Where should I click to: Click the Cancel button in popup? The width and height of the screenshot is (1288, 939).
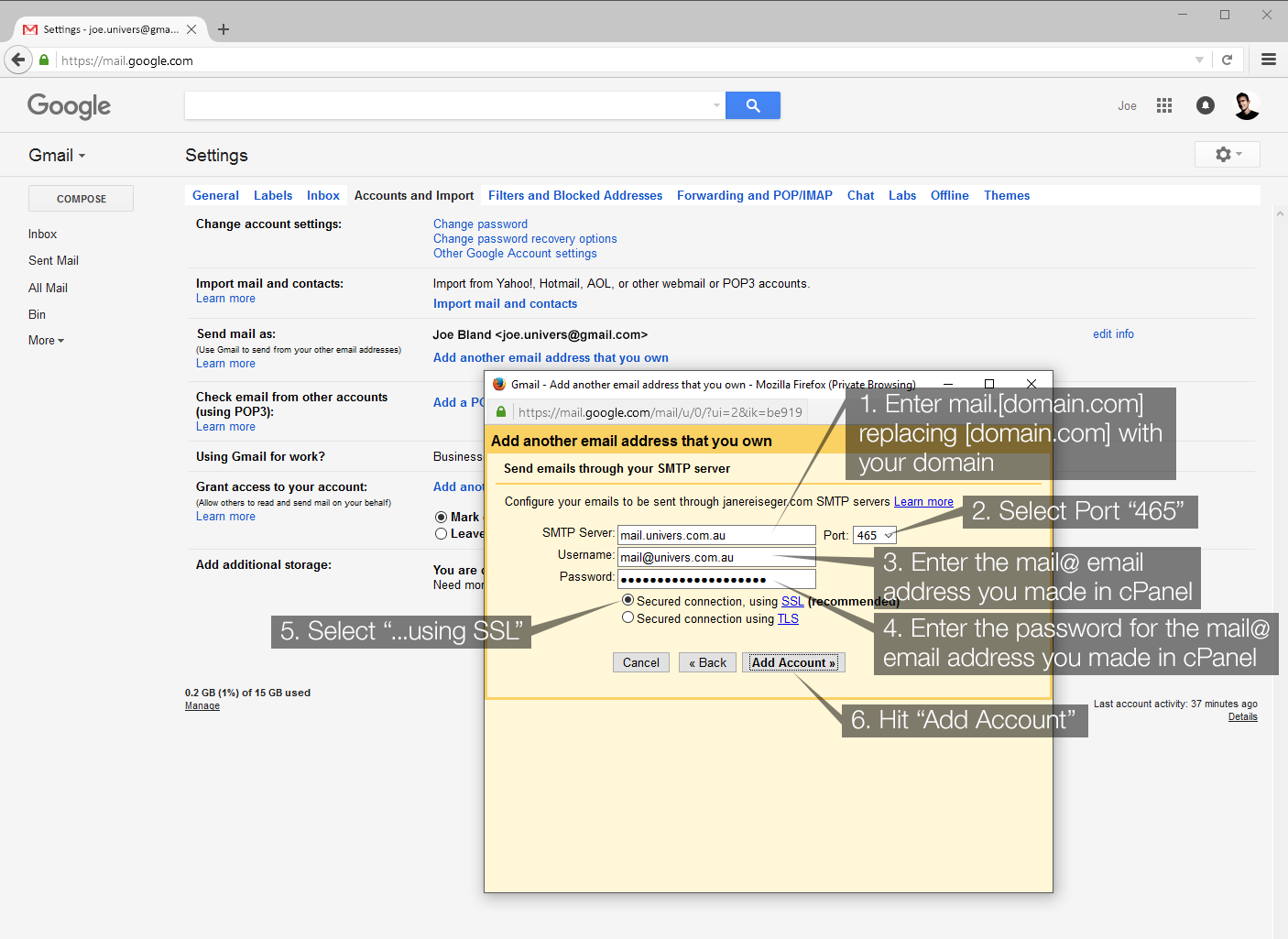[x=641, y=662]
